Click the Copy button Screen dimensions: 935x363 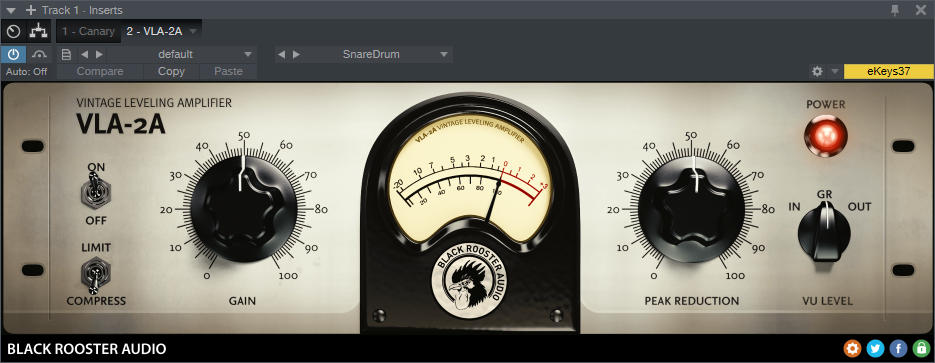point(171,72)
